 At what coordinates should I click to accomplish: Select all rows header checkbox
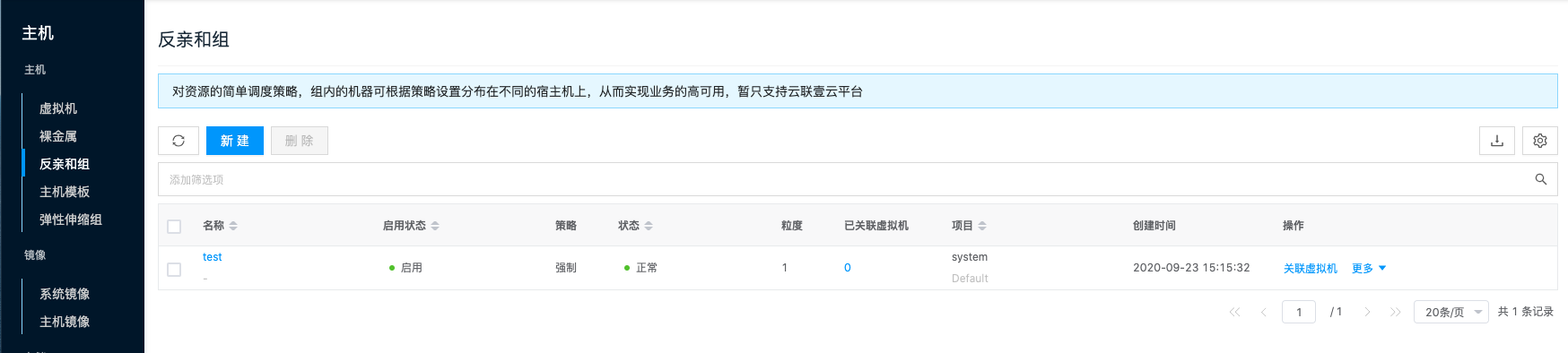[x=174, y=227]
